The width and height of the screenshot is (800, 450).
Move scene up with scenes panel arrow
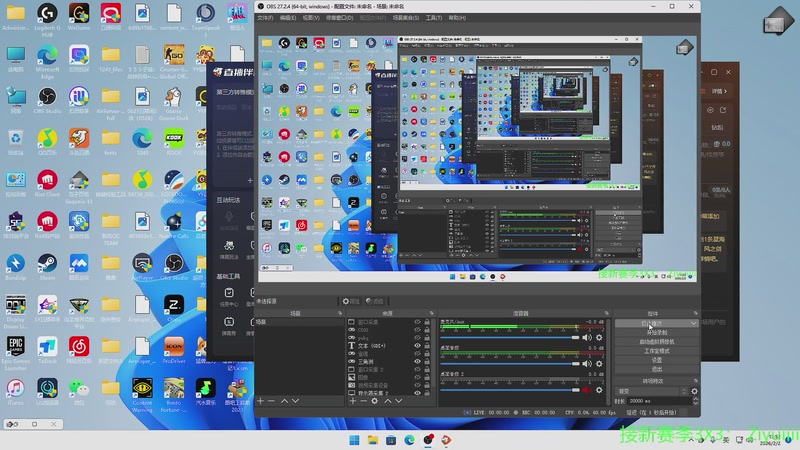click(284, 401)
